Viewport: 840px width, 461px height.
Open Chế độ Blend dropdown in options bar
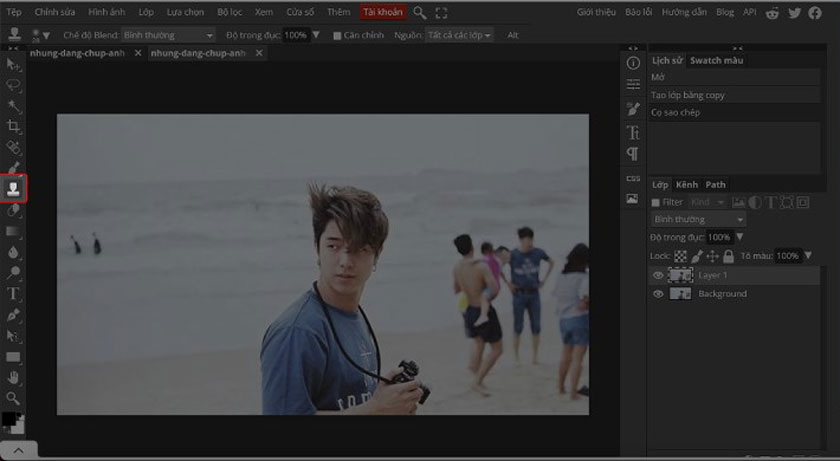(x=168, y=35)
